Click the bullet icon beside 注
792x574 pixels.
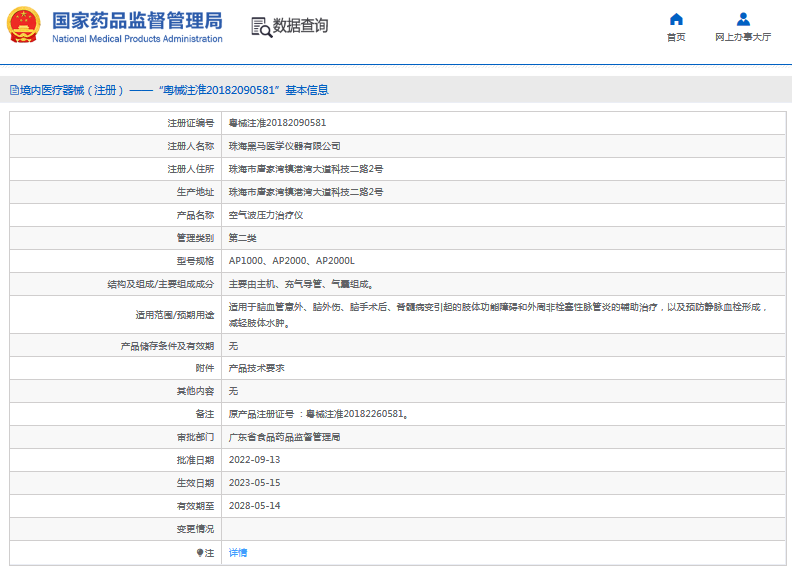pos(200,553)
